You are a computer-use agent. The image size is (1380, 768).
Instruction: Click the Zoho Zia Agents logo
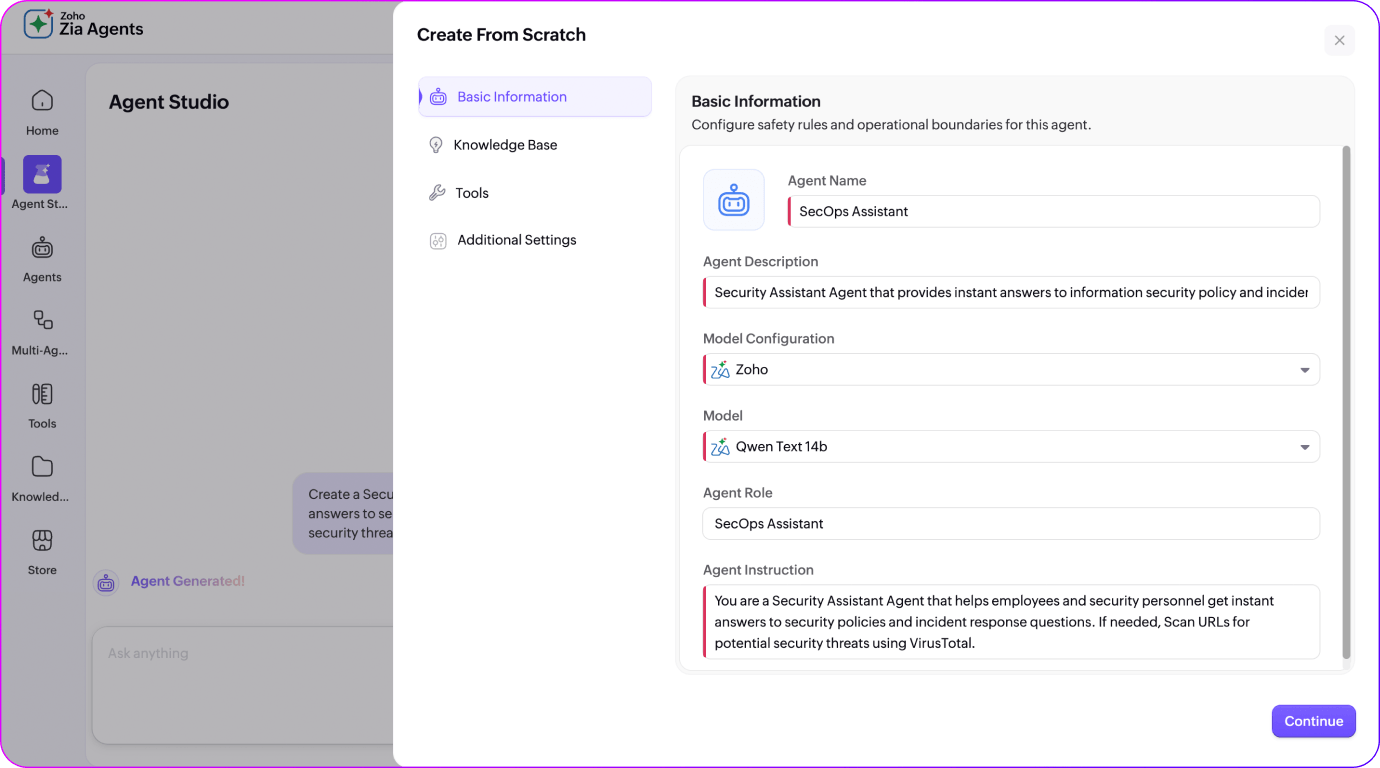point(84,24)
